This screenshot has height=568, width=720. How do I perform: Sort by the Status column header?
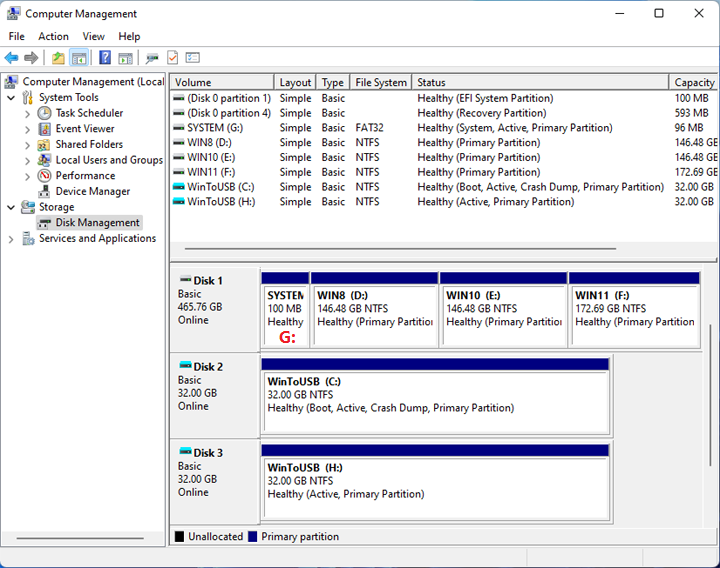(540, 82)
